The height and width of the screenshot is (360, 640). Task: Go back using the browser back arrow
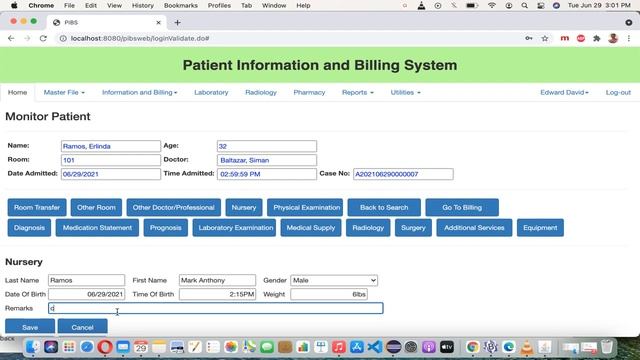coord(11,38)
